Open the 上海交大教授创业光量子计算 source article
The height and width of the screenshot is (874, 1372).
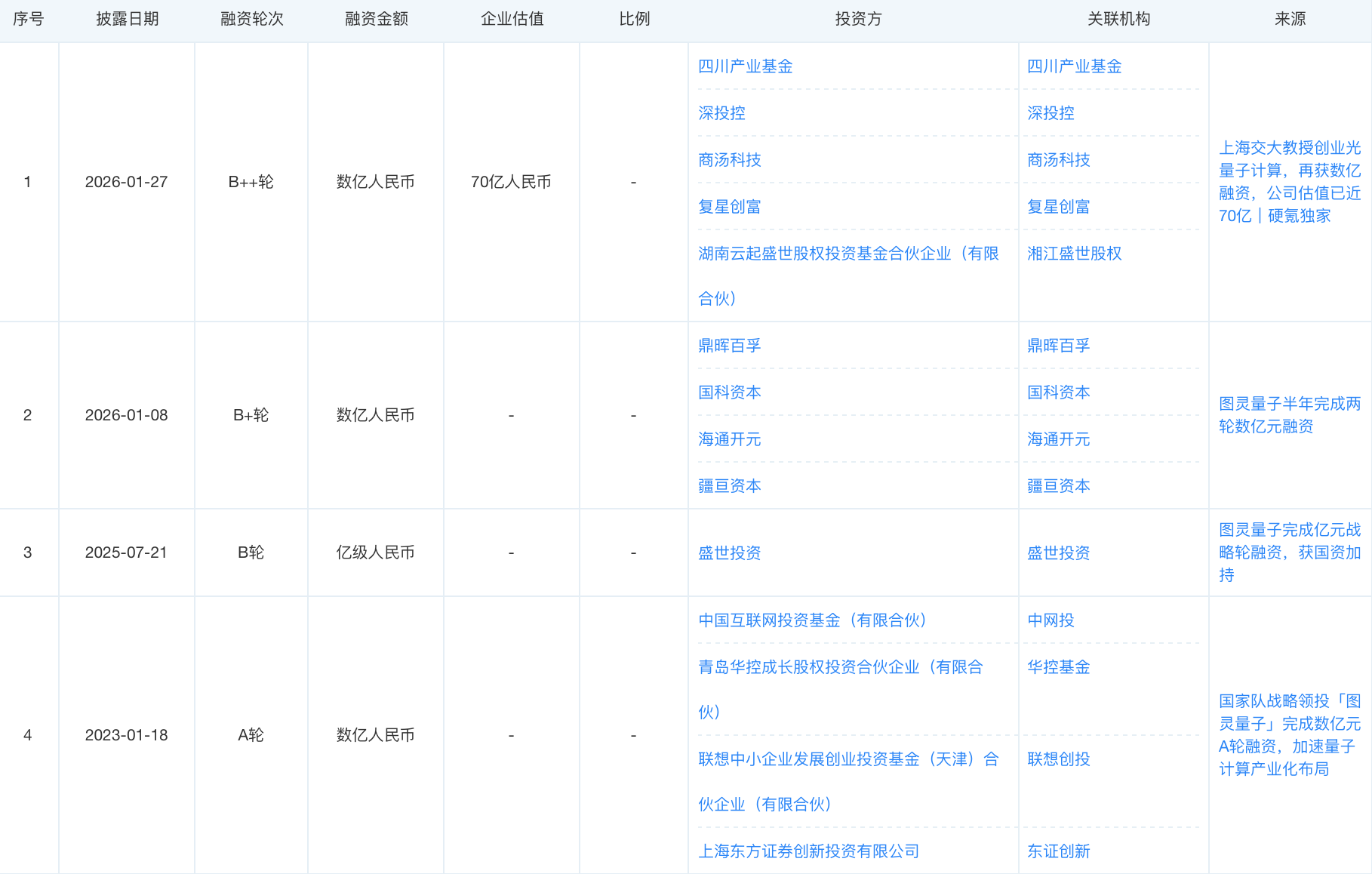[x=1289, y=182]
